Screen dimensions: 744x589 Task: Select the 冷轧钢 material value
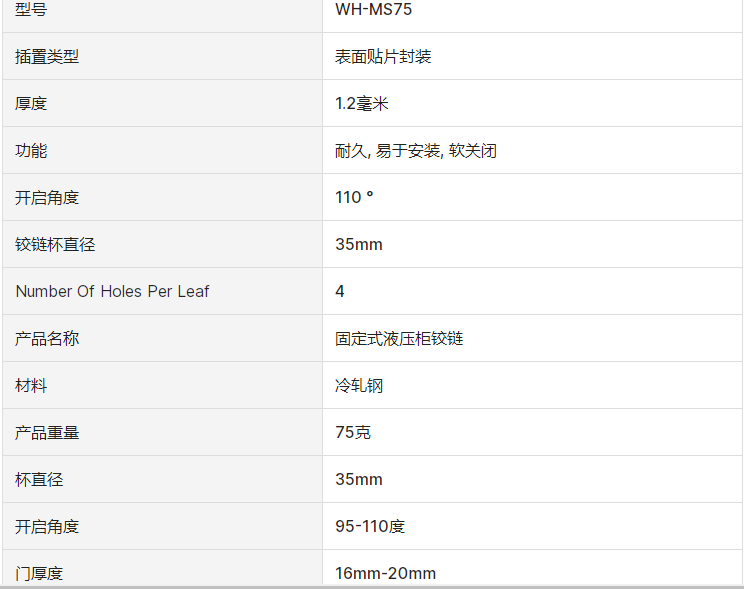point(359,386)
